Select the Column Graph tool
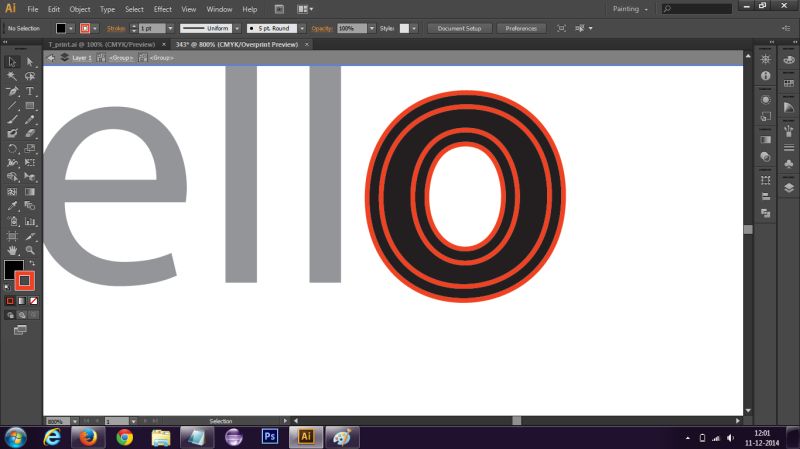Image resolution: width=800 pixels, height=449 pixels. click(30, 221)
